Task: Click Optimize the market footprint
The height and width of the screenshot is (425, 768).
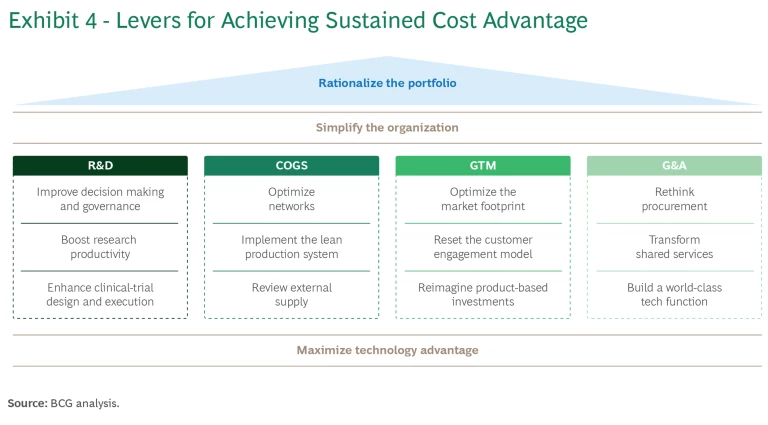Action: tap(483, 199)
